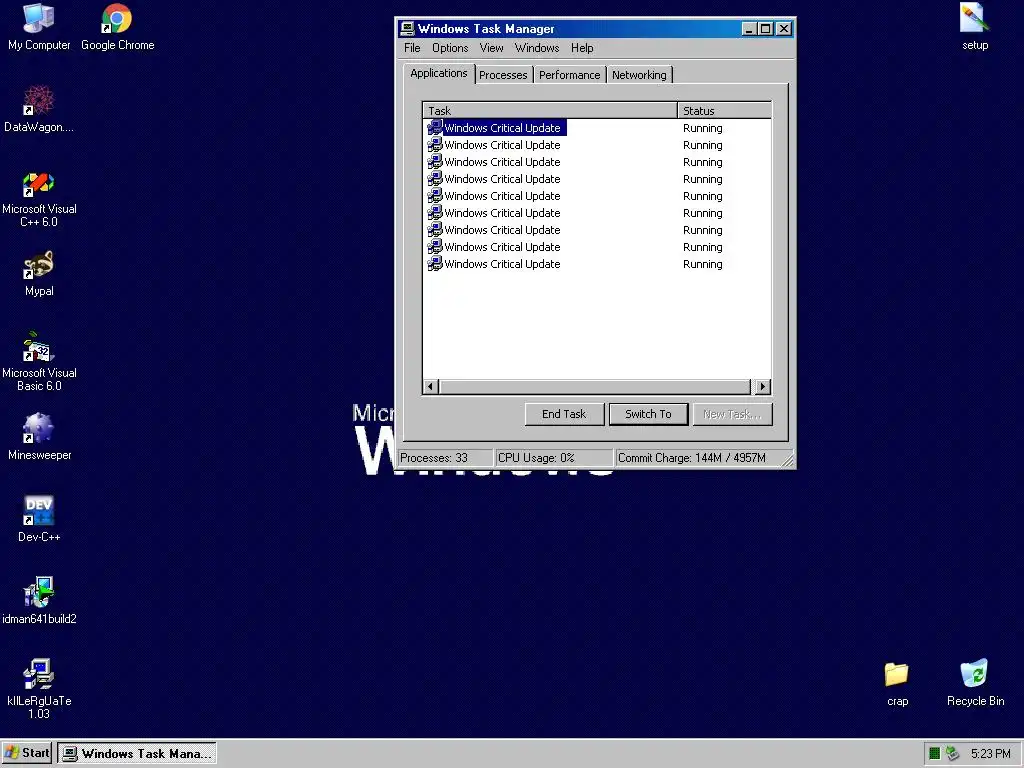This screenshot has height=768, width=1024.
Task: Click the New Task... button
Action: tap(732, 414)
